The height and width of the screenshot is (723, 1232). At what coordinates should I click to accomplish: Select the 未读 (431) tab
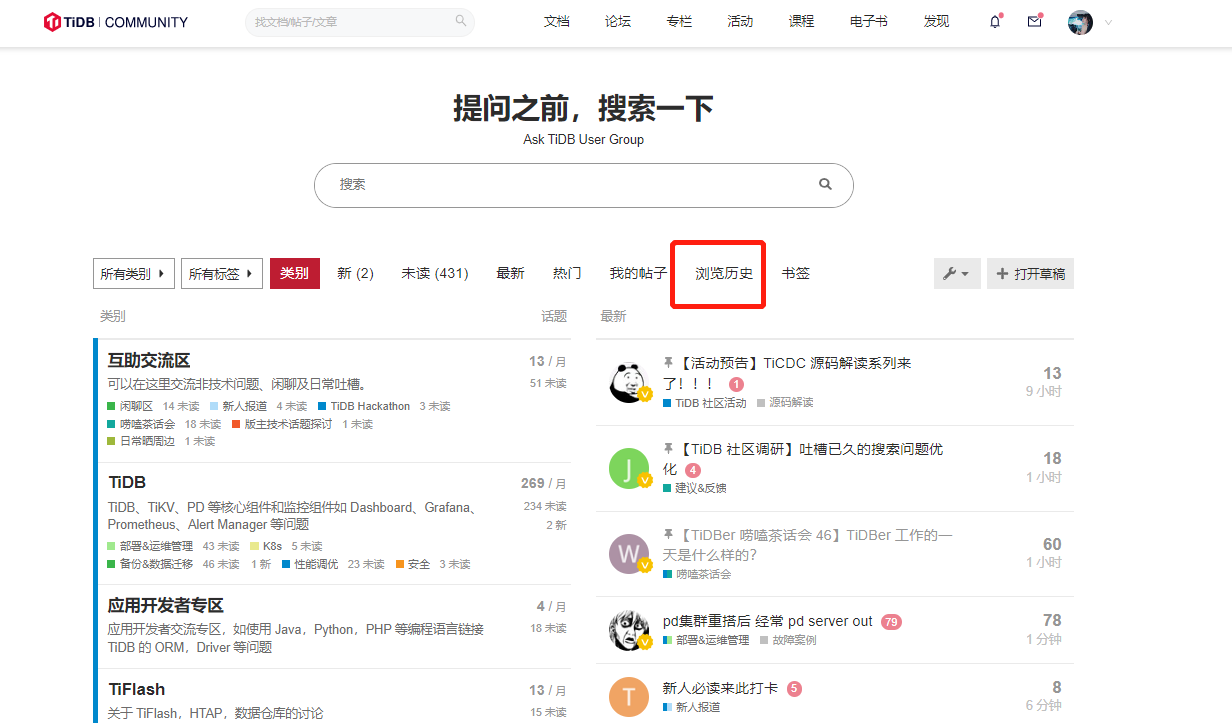coord(435,273)
